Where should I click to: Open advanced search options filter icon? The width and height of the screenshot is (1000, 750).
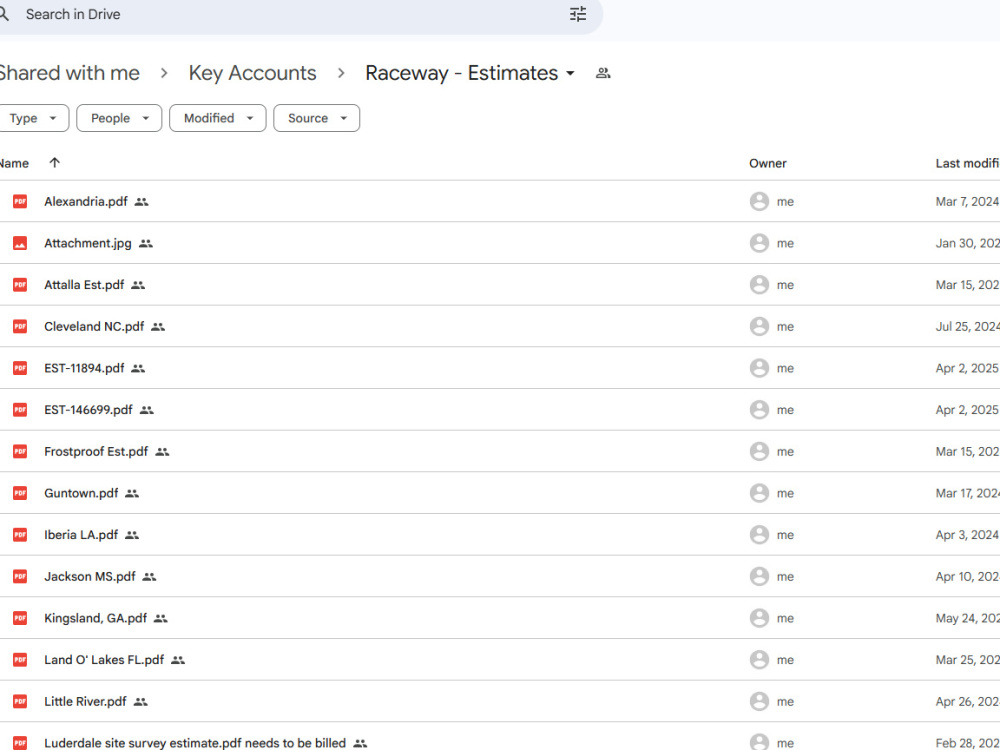click(578, 14)
